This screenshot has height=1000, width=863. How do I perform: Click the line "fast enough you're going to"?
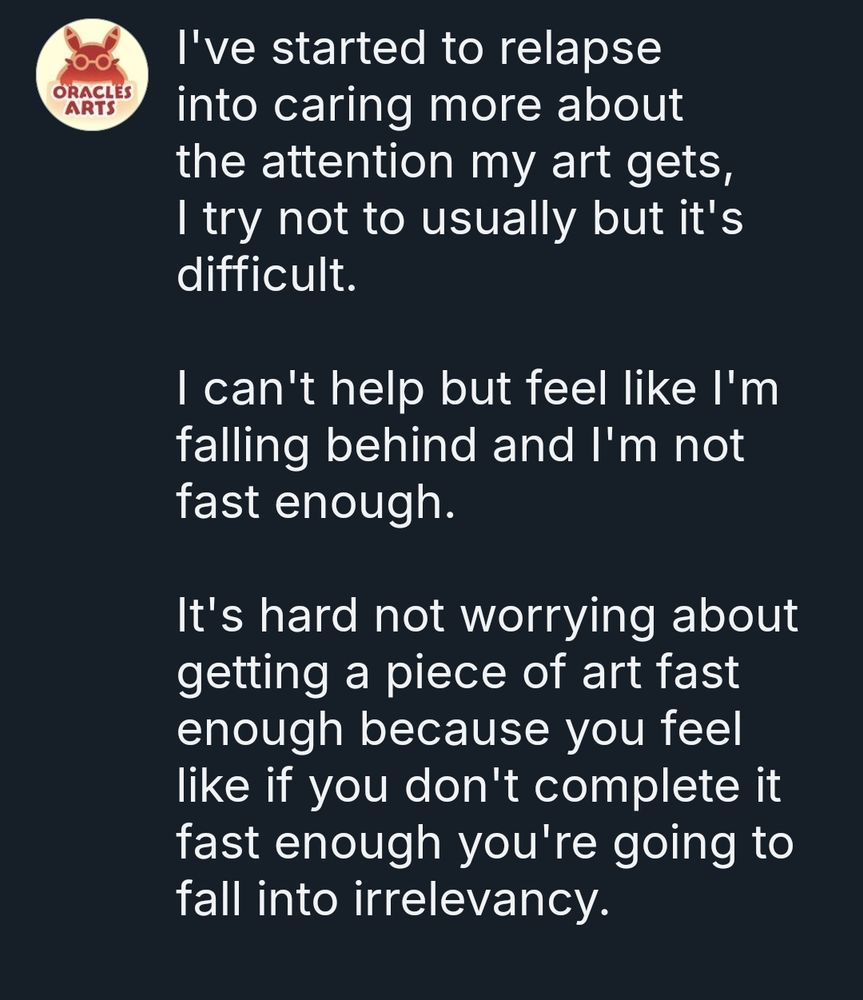tap(485, 843)
